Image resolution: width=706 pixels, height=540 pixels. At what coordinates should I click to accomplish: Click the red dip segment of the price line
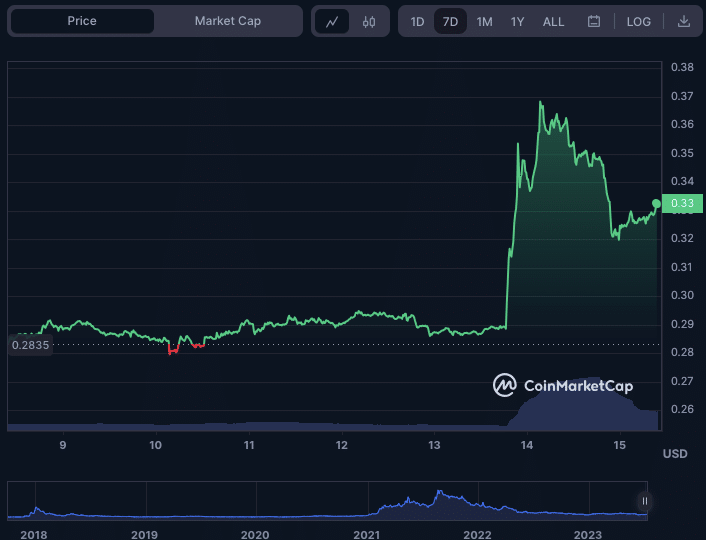pos(173,350)
